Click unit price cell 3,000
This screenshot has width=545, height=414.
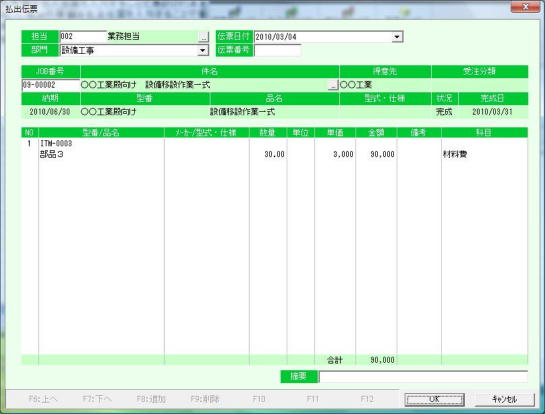343,154
